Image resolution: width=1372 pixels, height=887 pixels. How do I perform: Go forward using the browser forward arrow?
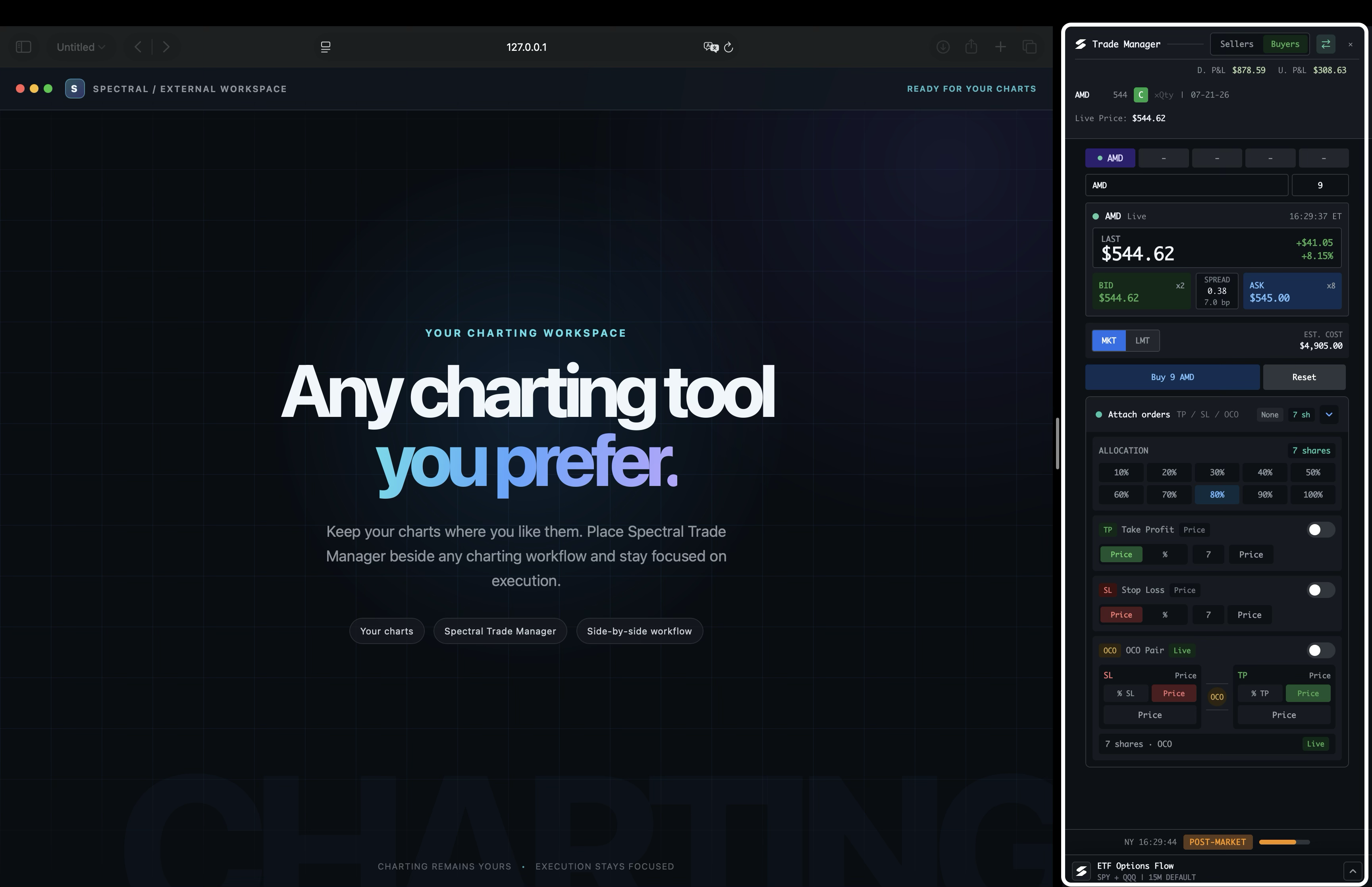[x=166, y=47]
